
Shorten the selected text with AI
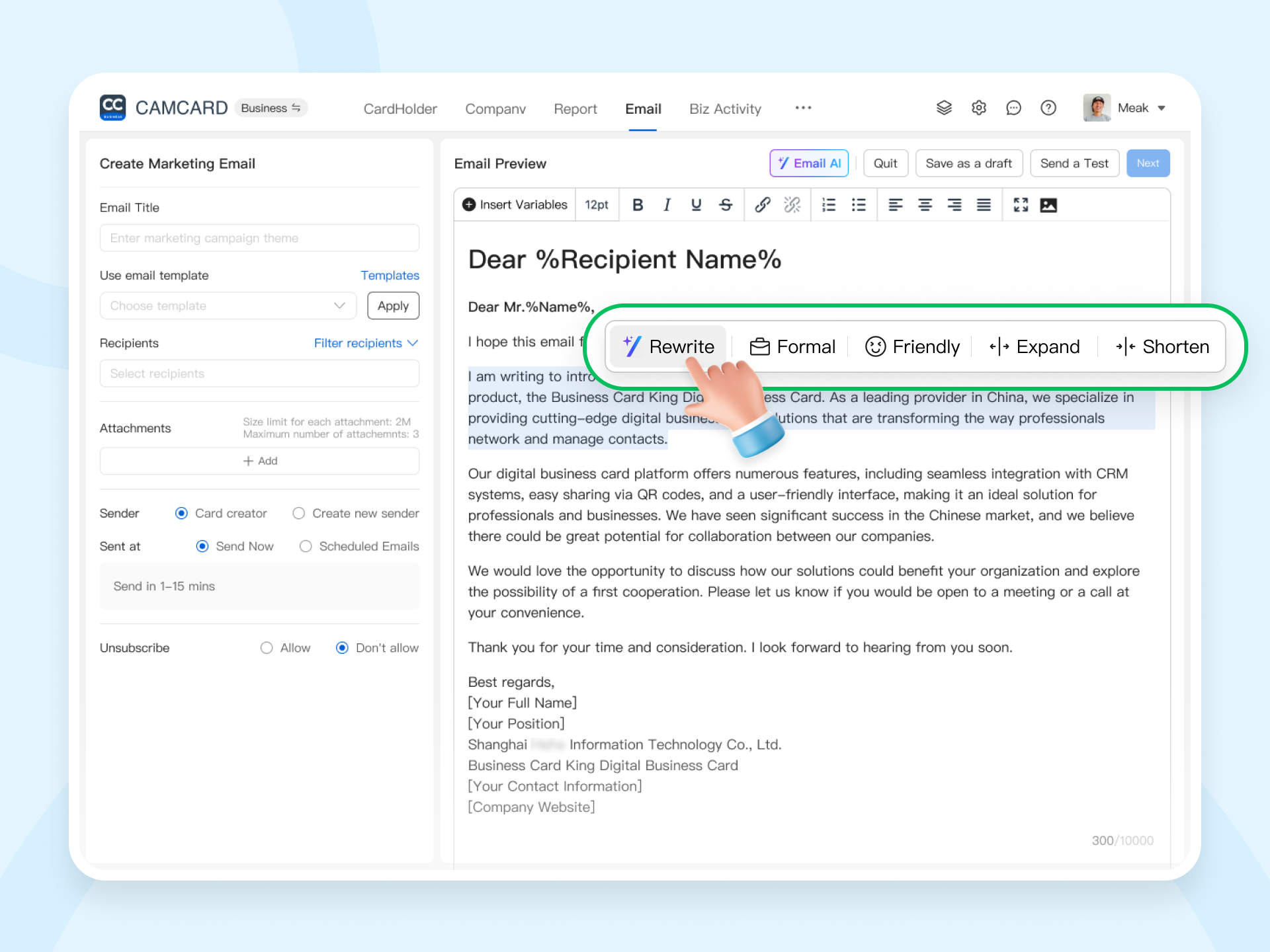pos(1162,346)
